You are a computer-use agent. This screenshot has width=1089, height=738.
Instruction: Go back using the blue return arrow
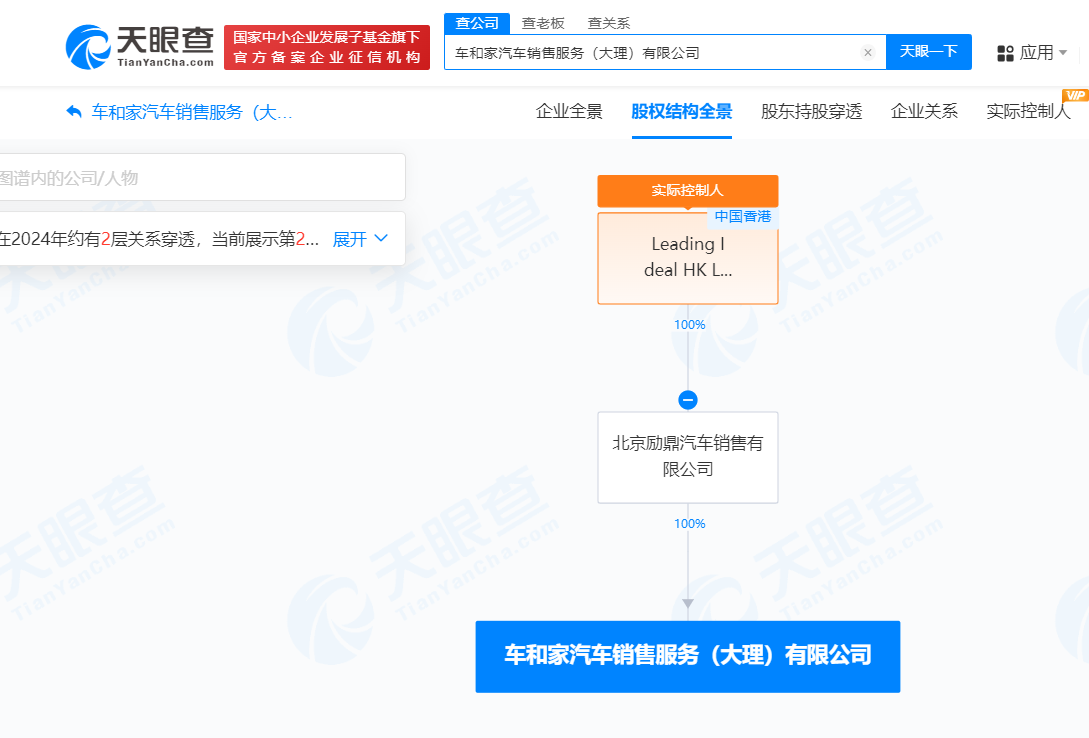[x=74, y=112]
